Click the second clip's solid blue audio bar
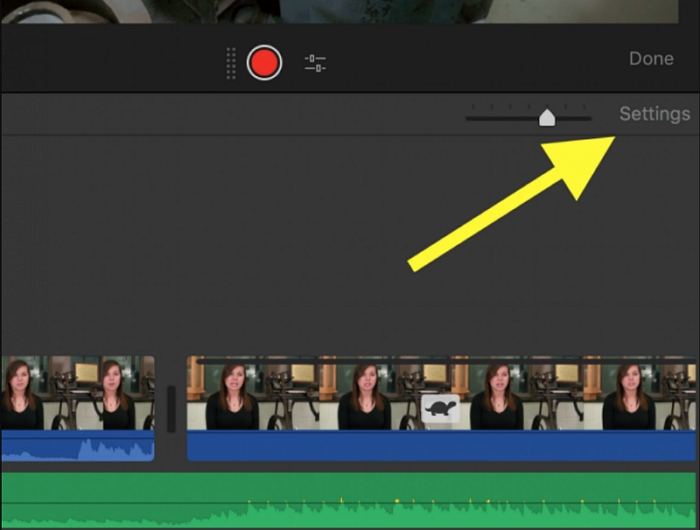This screenshot has width=700, height=530. click(x=441, y=446)
